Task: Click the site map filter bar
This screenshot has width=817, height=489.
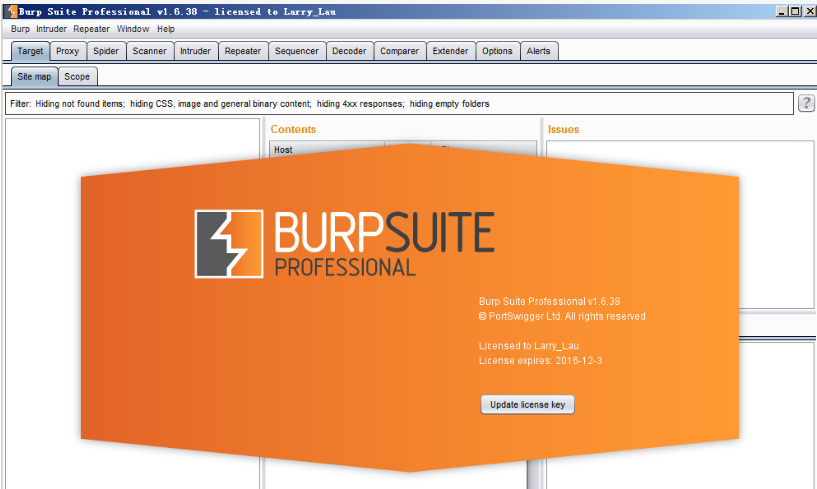Action: point(399,104)
